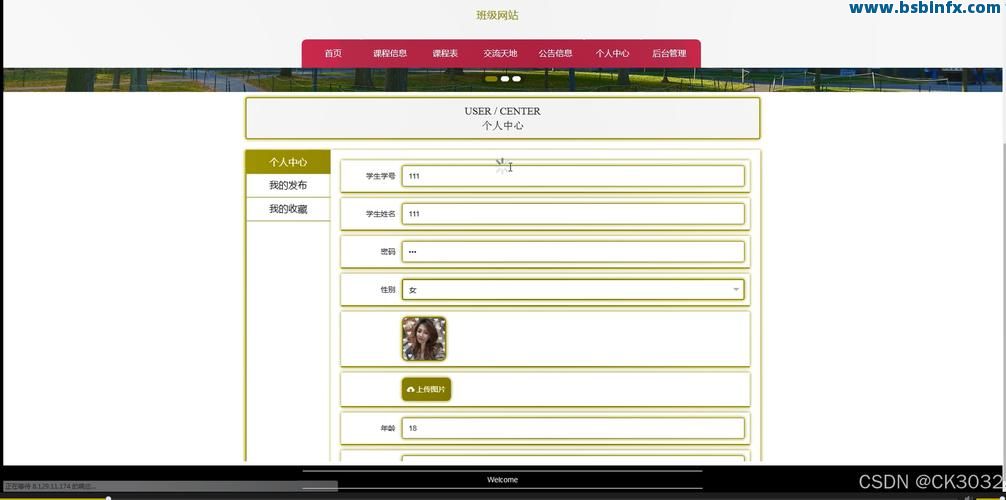Go to 首页 in the navigation bar
1006x500 pixels.
[333, 54]
